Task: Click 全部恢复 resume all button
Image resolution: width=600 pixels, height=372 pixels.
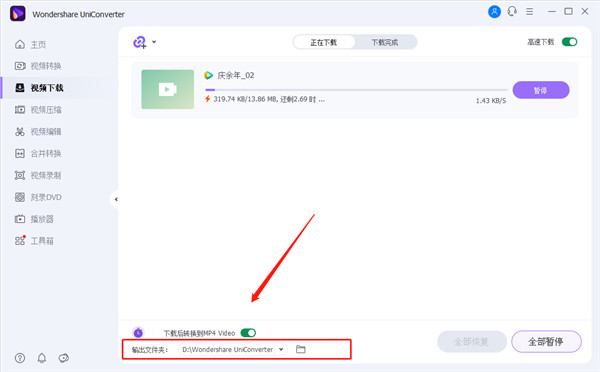Action: 472,341
